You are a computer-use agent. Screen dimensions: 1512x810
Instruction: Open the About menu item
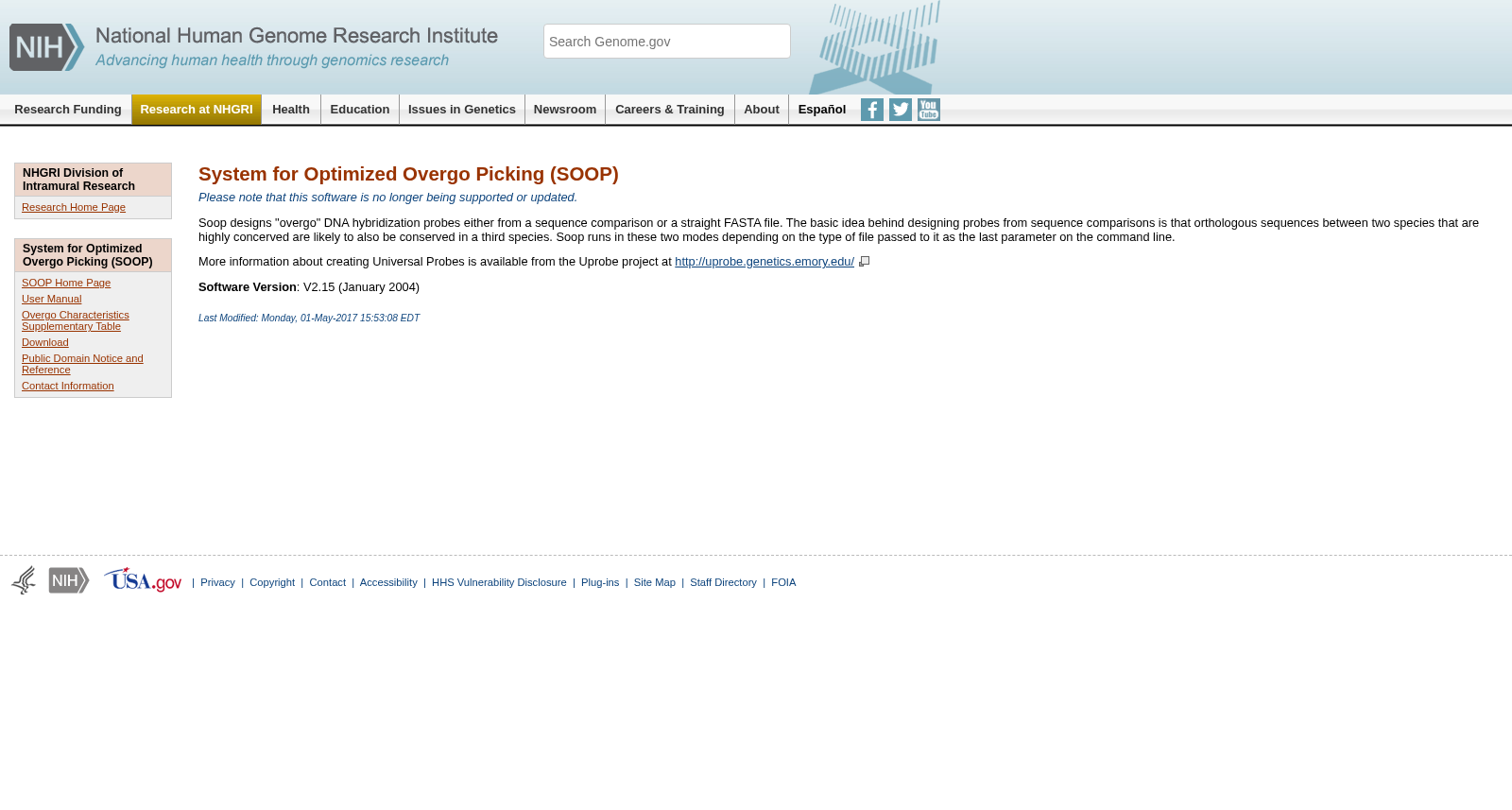coord(762,110)
